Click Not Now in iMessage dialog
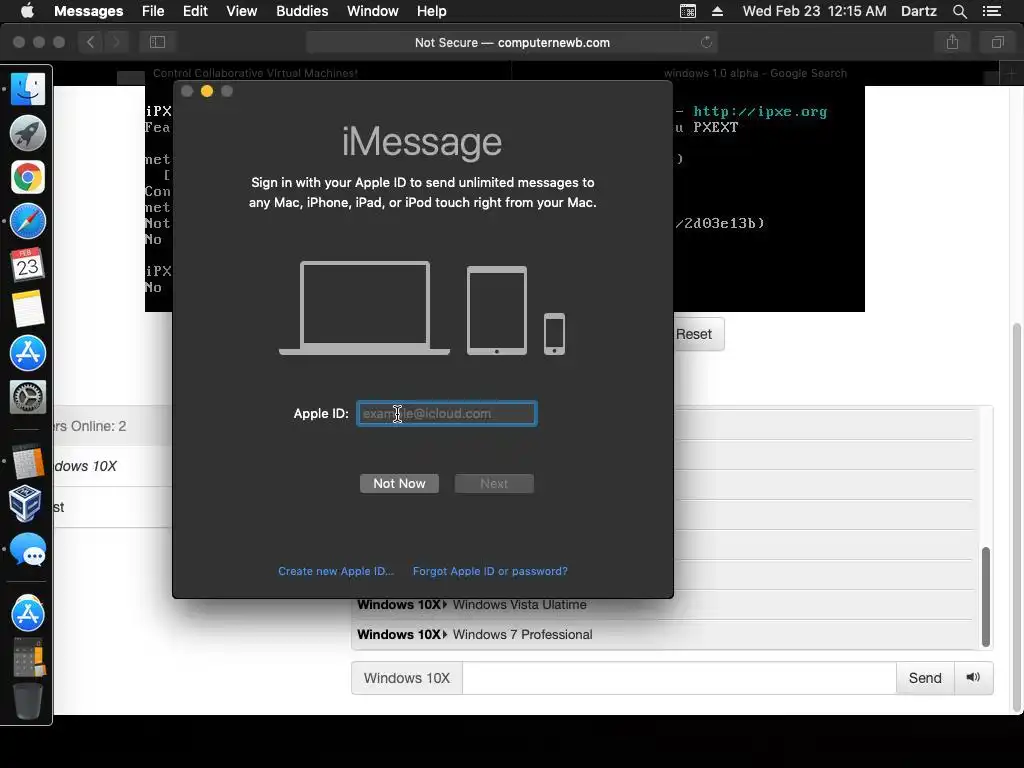Image resolution: width=1024 pixels, height=768 pixels. pyautogui.click(x=399, y=483)
